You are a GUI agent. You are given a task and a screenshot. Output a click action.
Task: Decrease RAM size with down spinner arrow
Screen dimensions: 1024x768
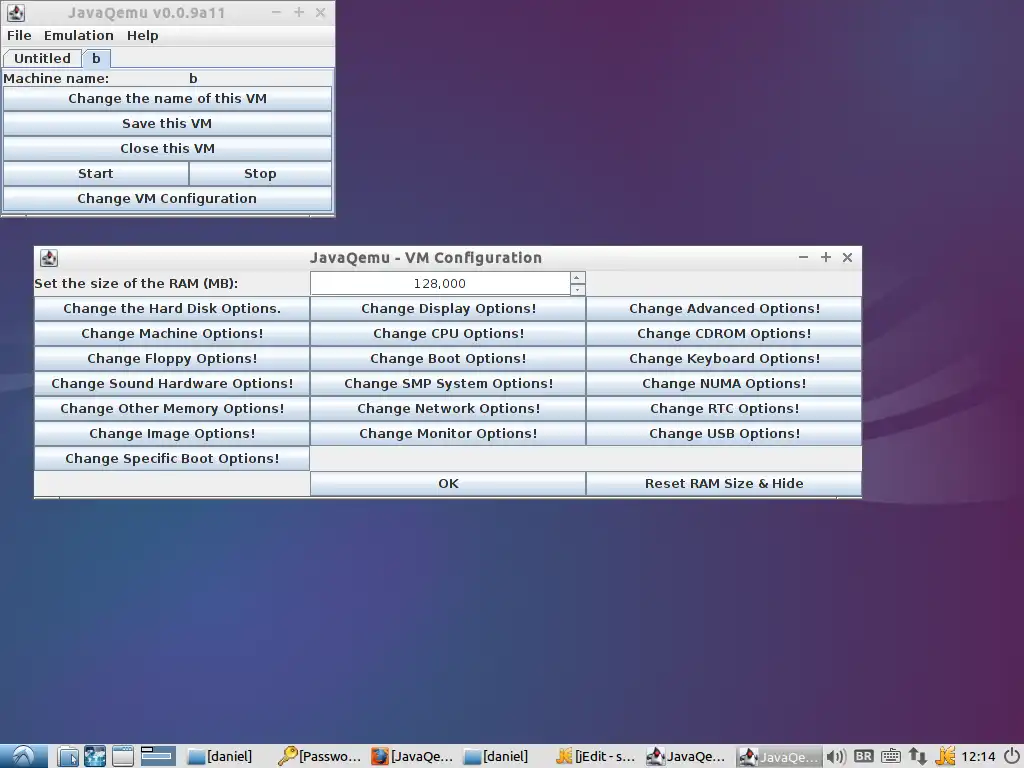coord(577,289)
